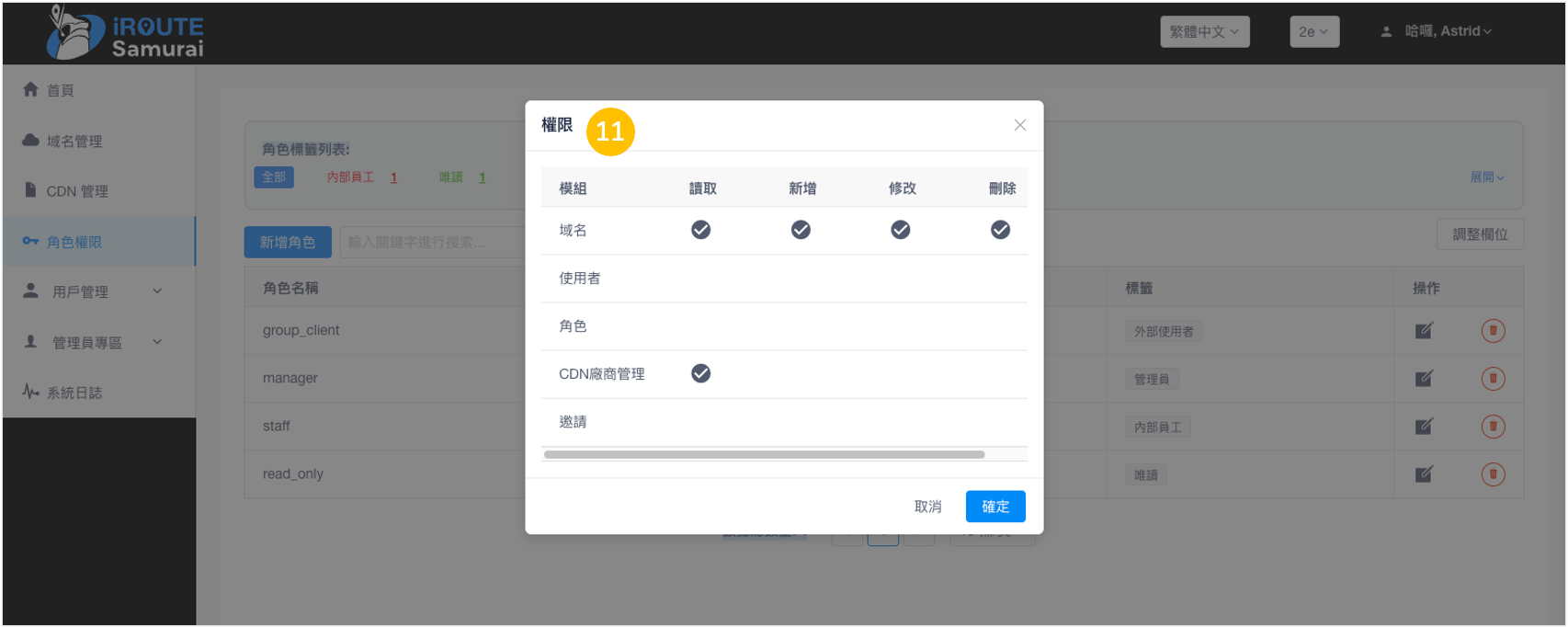Screen dimensions: 1568x627
Task: Click the iROUTE Samurai logo
Action: [126, 34]
